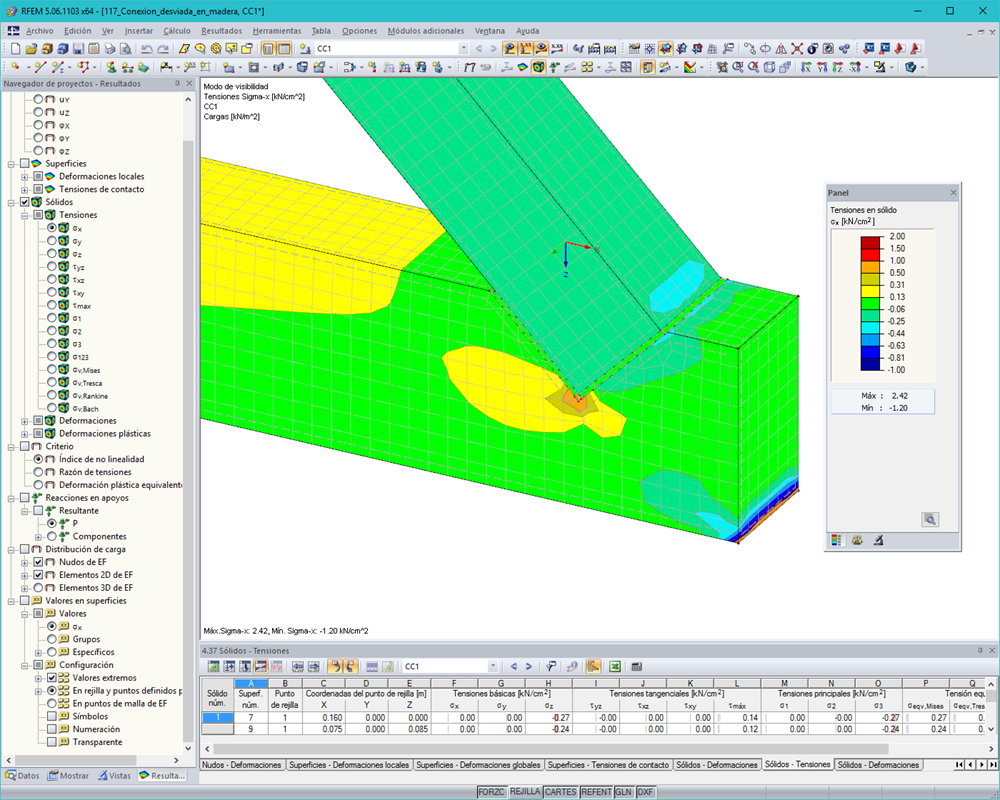This screenshot has height=800, width=1000.
Task: Export table to Excel
Action: 615,667
